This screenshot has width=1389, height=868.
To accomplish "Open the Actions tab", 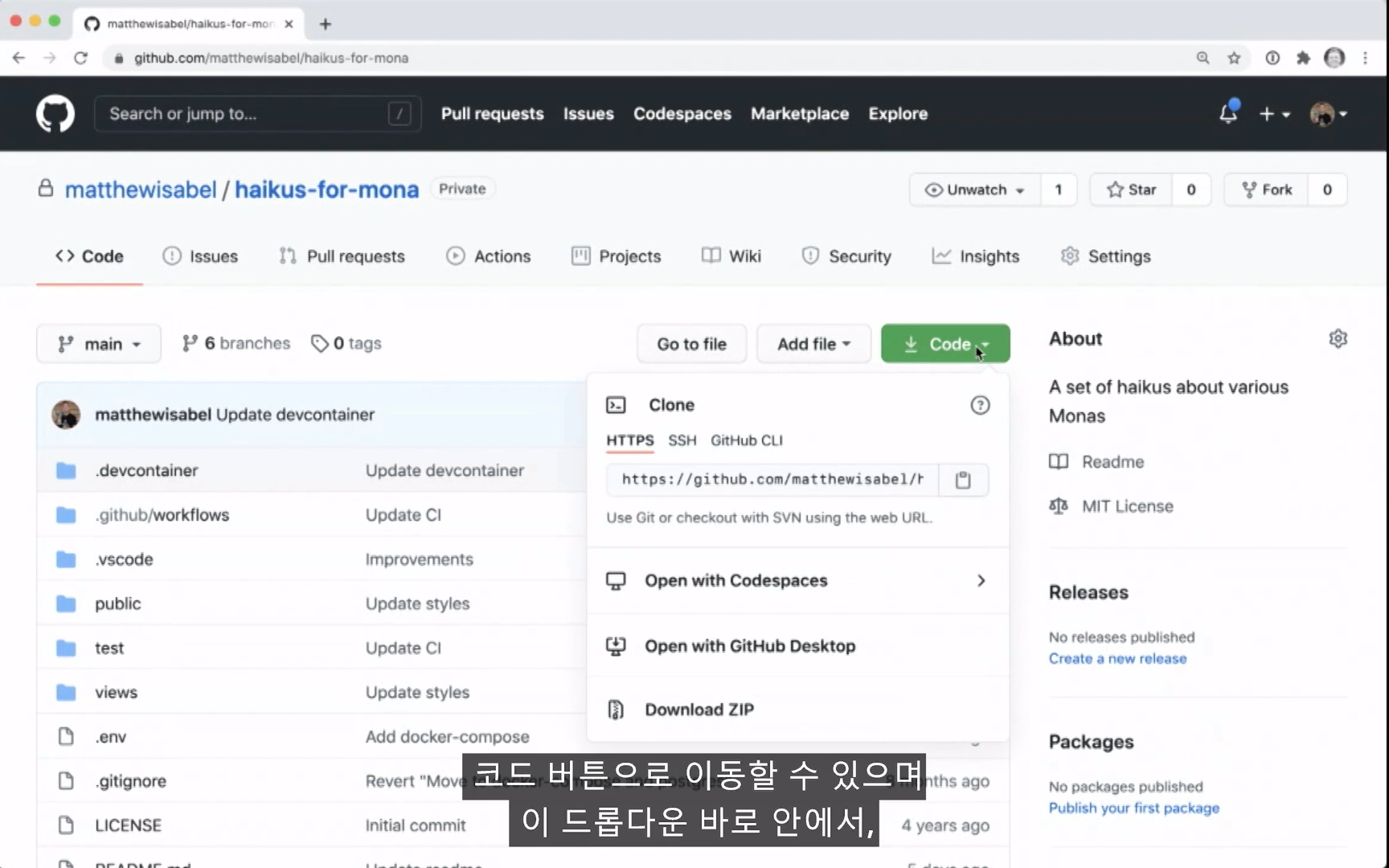I will point(489,256).
